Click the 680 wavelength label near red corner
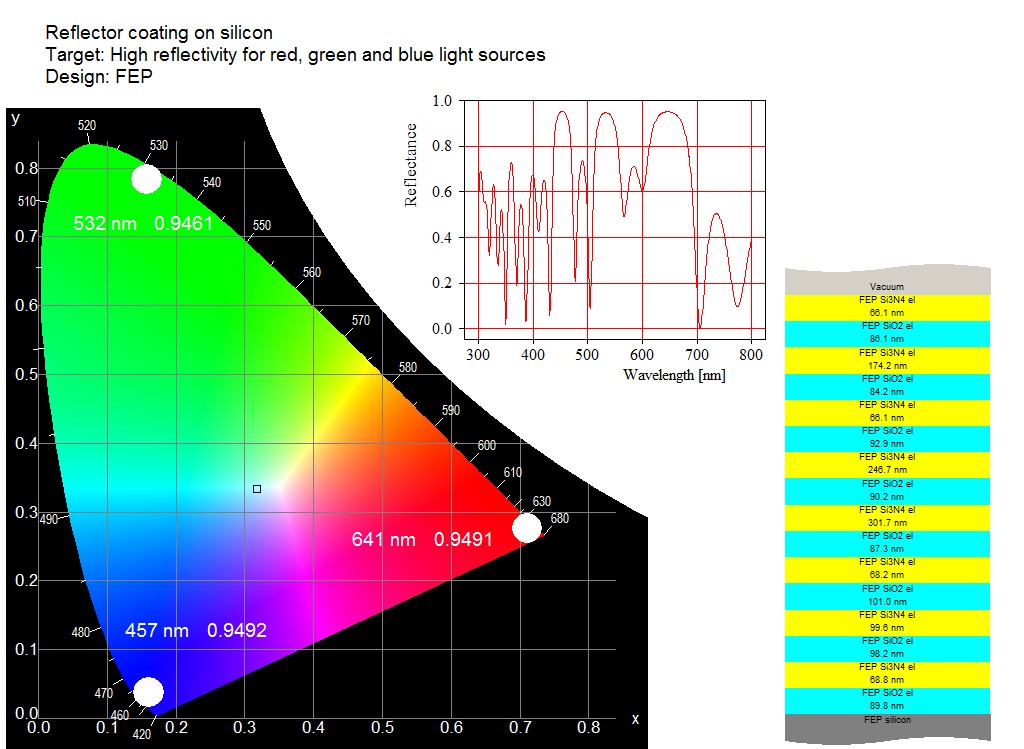The image size is (1024, 749). (x=560, y=518)
